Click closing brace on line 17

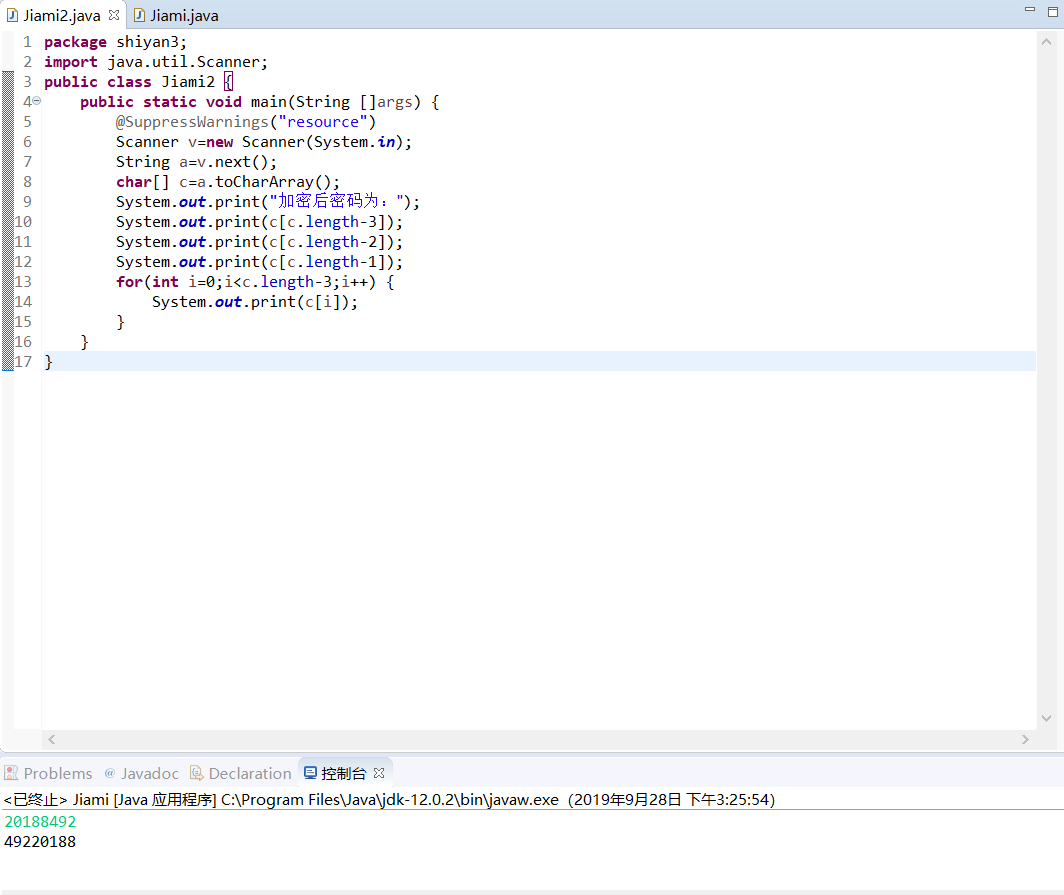tap(48, 362)
